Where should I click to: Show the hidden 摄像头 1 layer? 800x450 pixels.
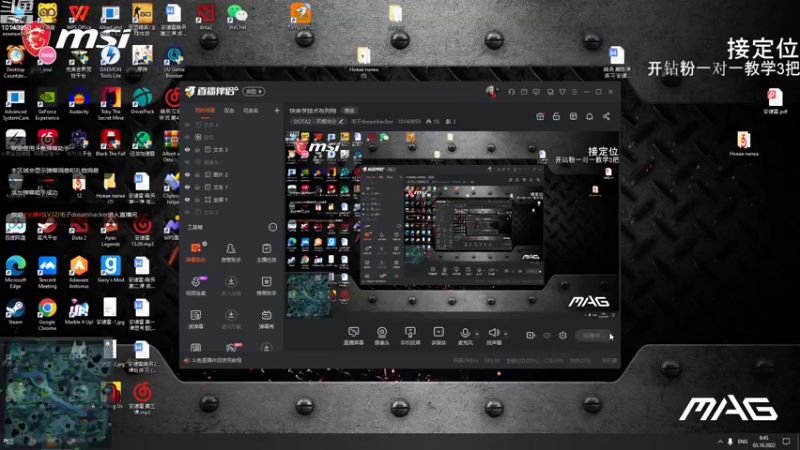click(187, 162)
